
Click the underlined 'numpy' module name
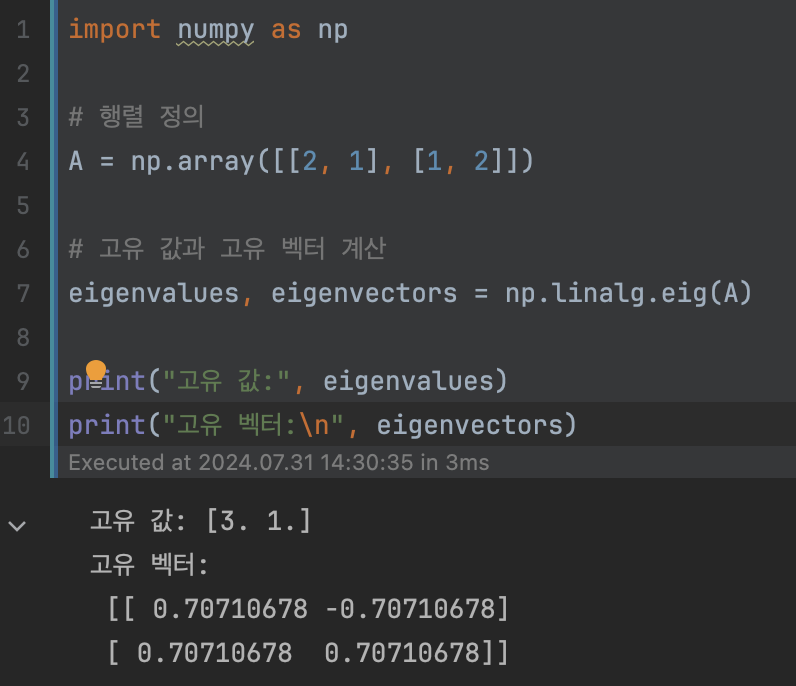pyautogui.click(x=215, y=30)
